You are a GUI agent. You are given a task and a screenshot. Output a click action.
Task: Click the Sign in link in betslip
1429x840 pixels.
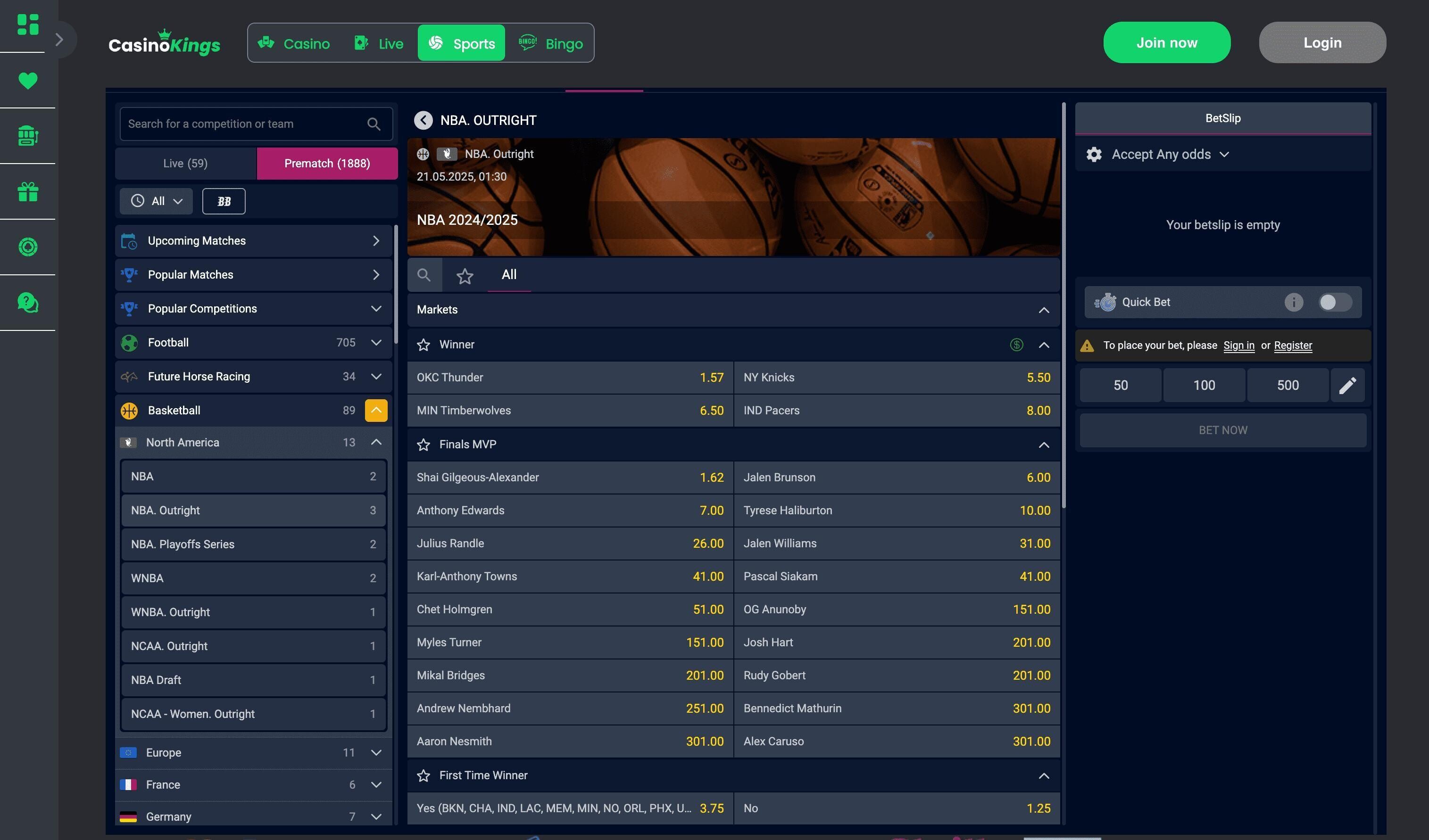click(x=1238, y=346)
